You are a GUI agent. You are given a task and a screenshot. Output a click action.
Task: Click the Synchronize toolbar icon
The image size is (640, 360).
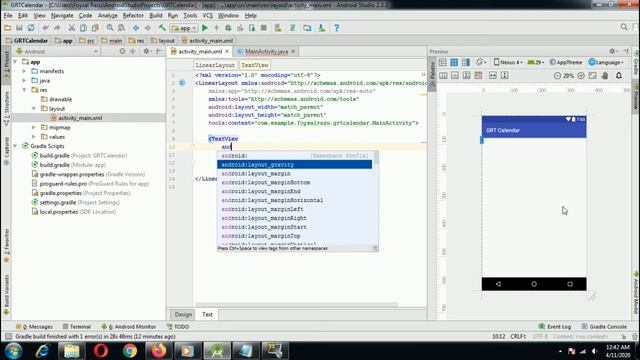(31, 28)
